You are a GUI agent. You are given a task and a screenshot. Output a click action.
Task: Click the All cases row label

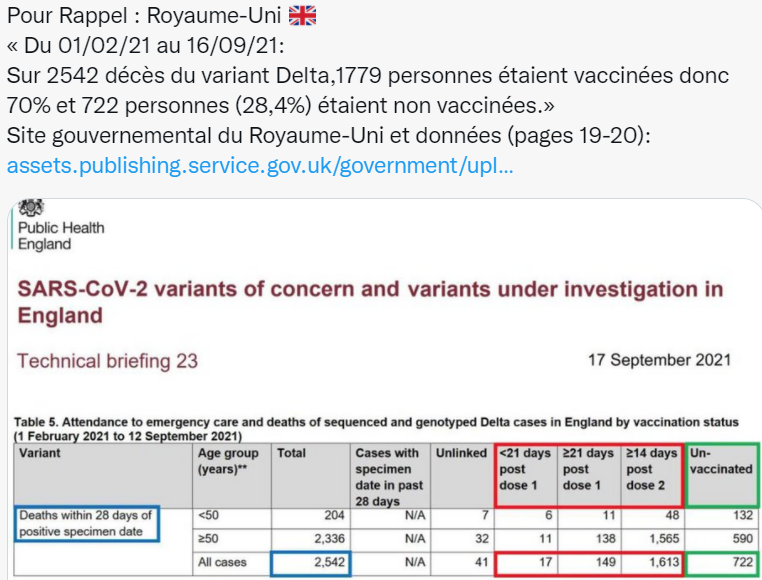[x=222, y=562]
